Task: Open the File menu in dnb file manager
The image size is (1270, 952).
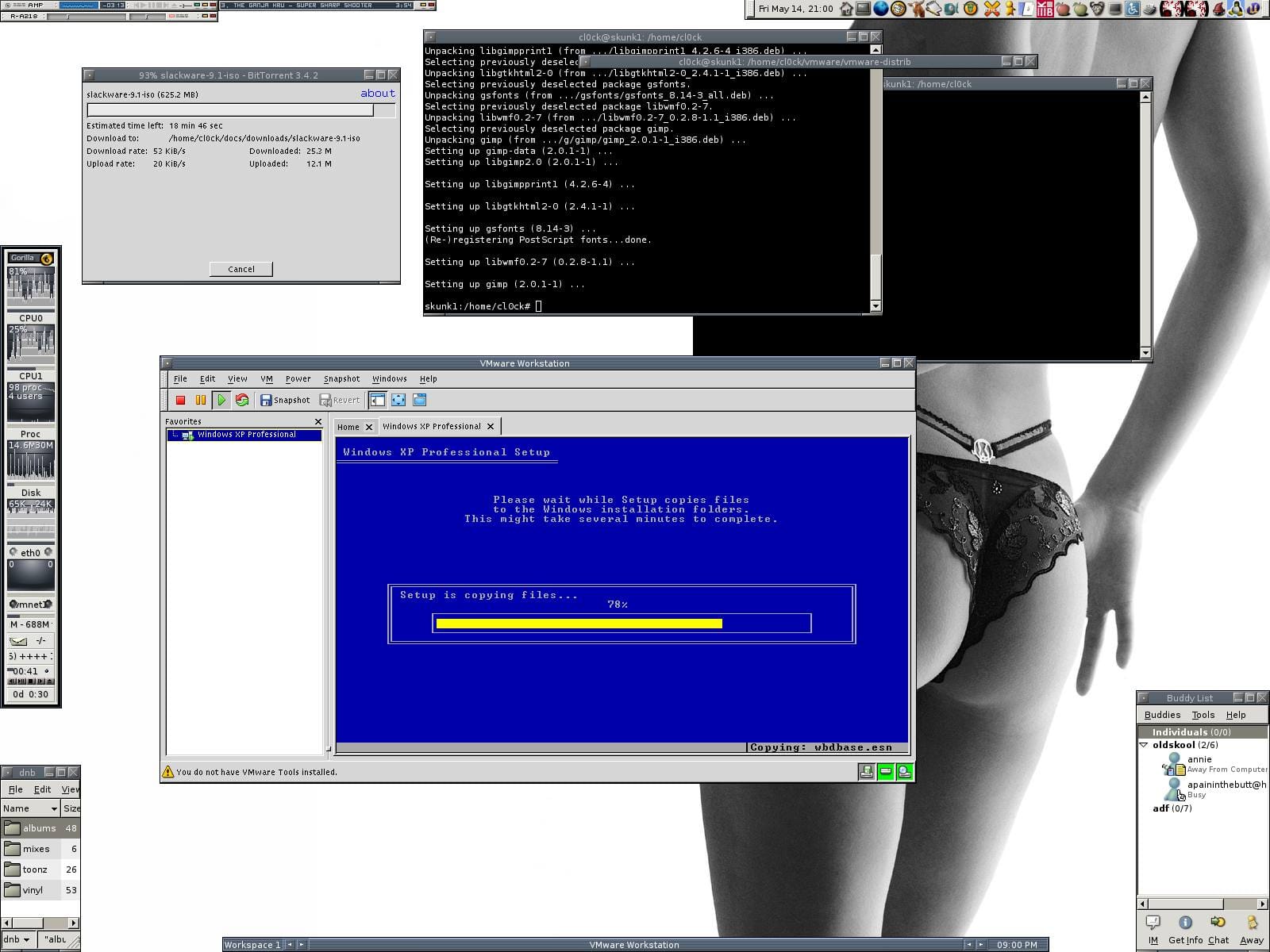Action: coord(15,789)
